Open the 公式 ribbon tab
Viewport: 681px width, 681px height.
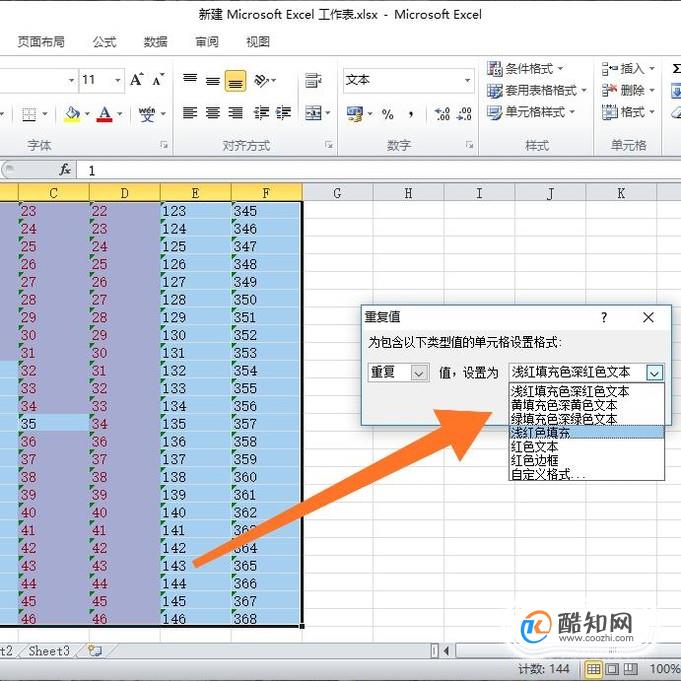pyautogui.click(x=104, y=42)
